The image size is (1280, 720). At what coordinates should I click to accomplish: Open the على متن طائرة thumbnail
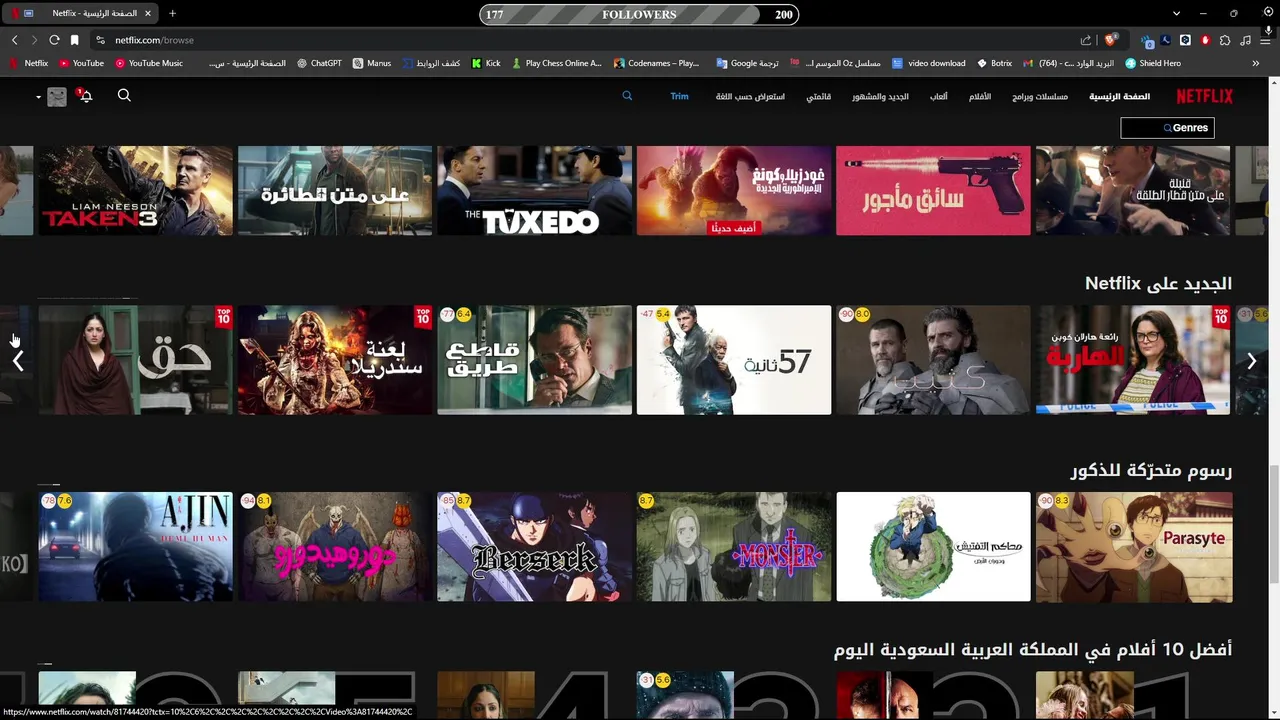[x=335, y=191]
